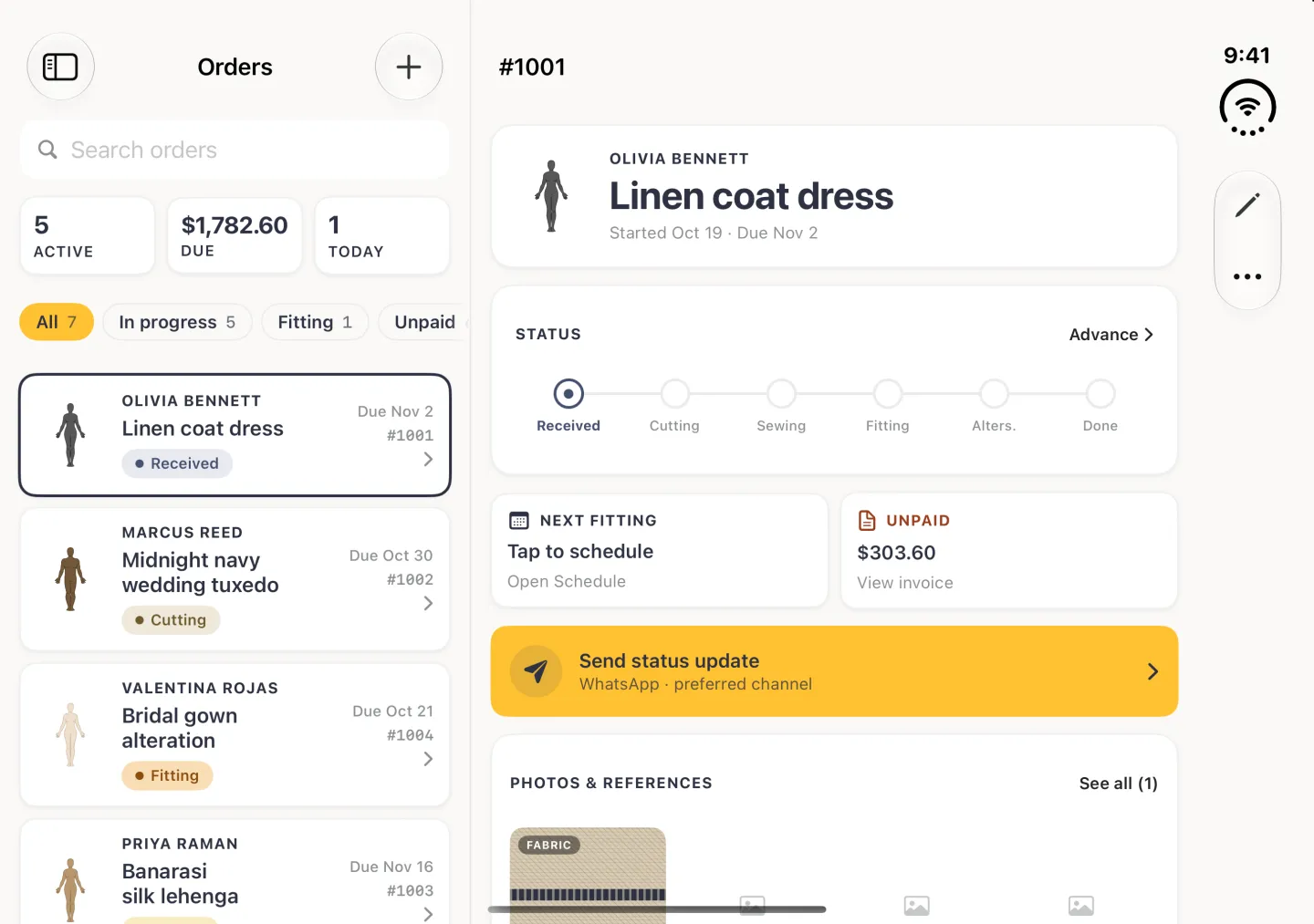Image resolution: width=1314 pixels, height=924 pixels.
Task: Show All 7 orders filter
Action: point(57,322)
